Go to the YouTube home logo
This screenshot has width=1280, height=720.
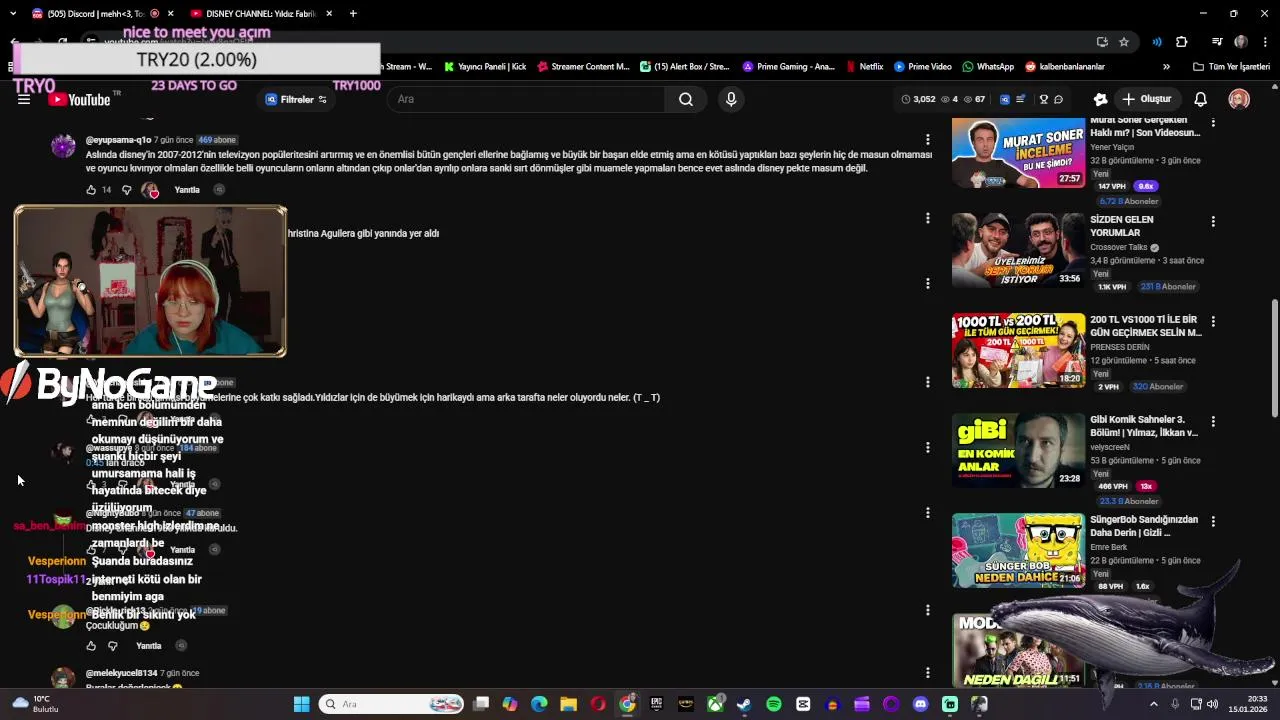(80, 99)
